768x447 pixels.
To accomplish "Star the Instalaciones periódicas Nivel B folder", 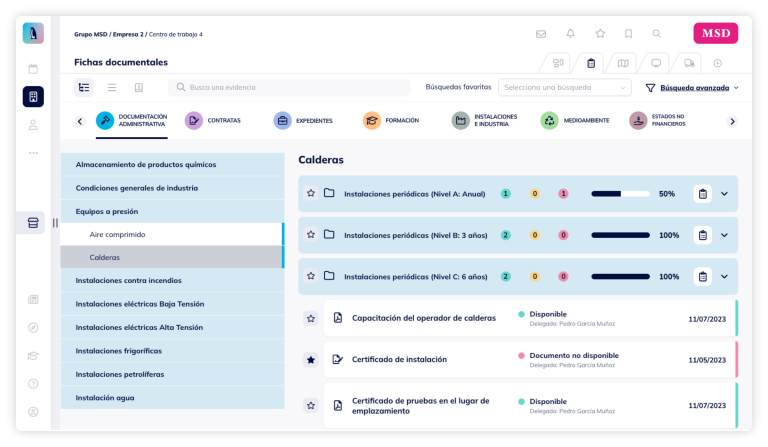I will tap(311, 235).
